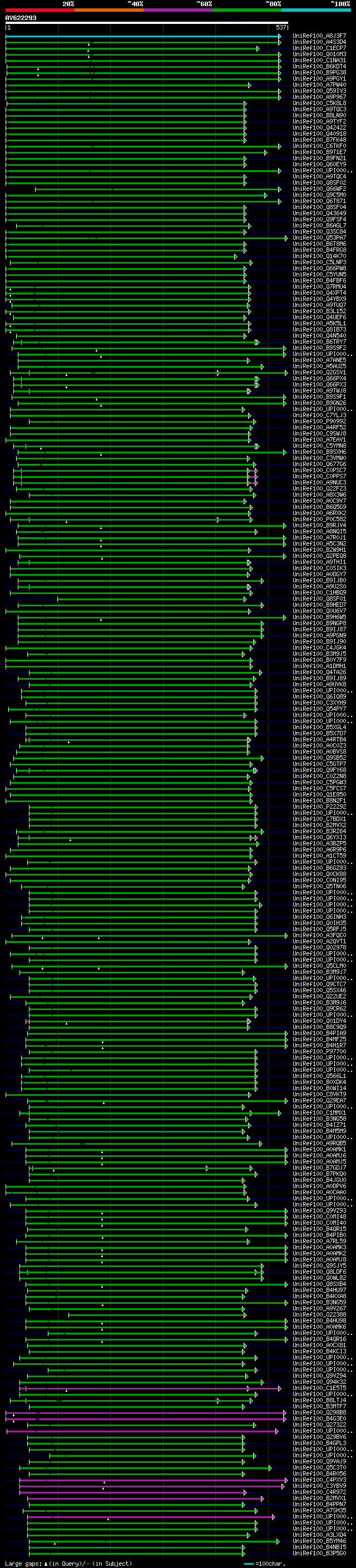
Task: Select hit label UniRef100_Q2PEQ8
Action: [x=319, y=556]
